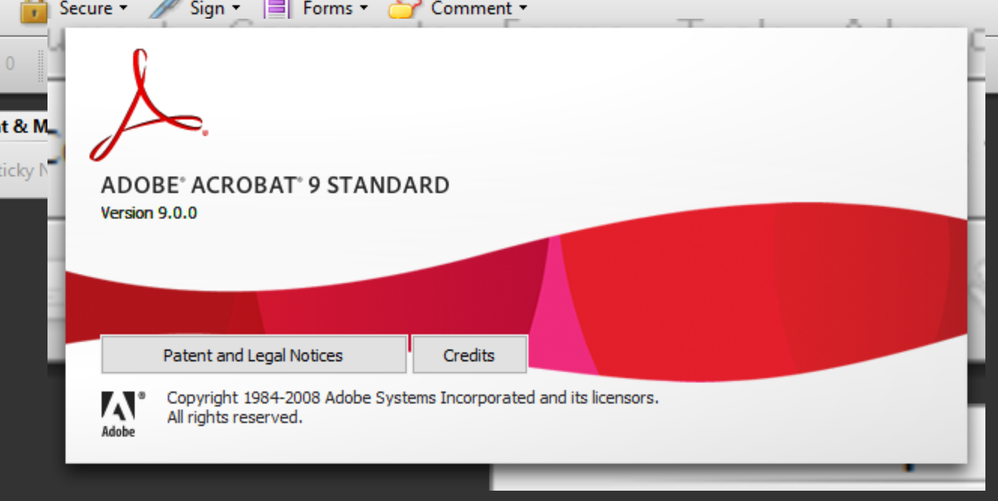Open the Forms toolbar menu
Viewport: 998px width, 501px height.
[335, 8]
